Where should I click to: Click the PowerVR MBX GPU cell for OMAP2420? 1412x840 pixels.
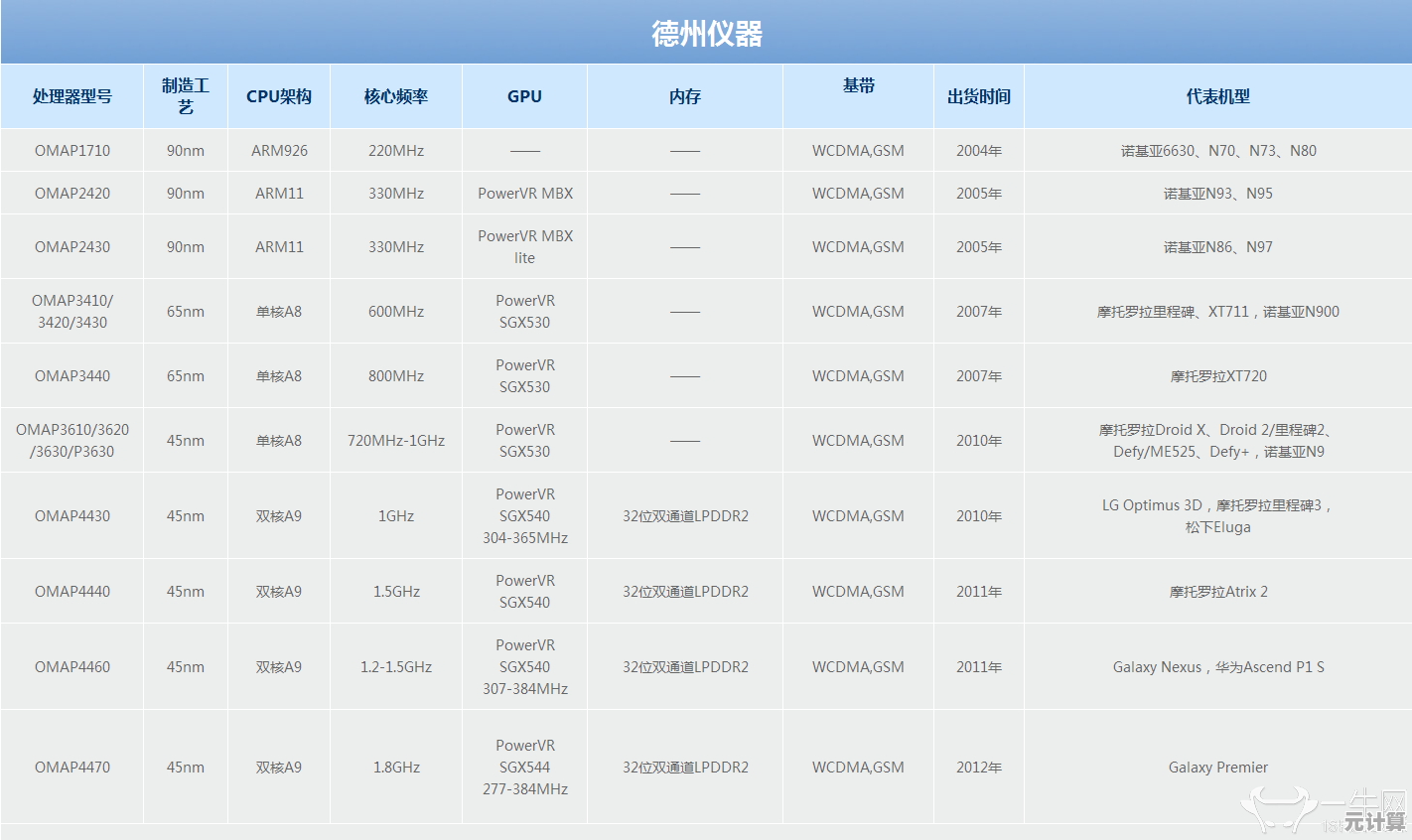525,194
